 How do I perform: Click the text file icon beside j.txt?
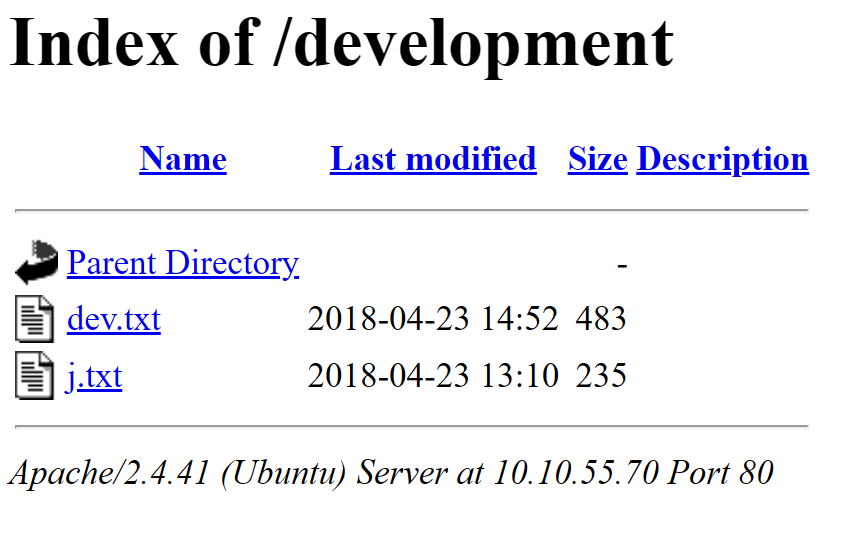click(34, 377)
